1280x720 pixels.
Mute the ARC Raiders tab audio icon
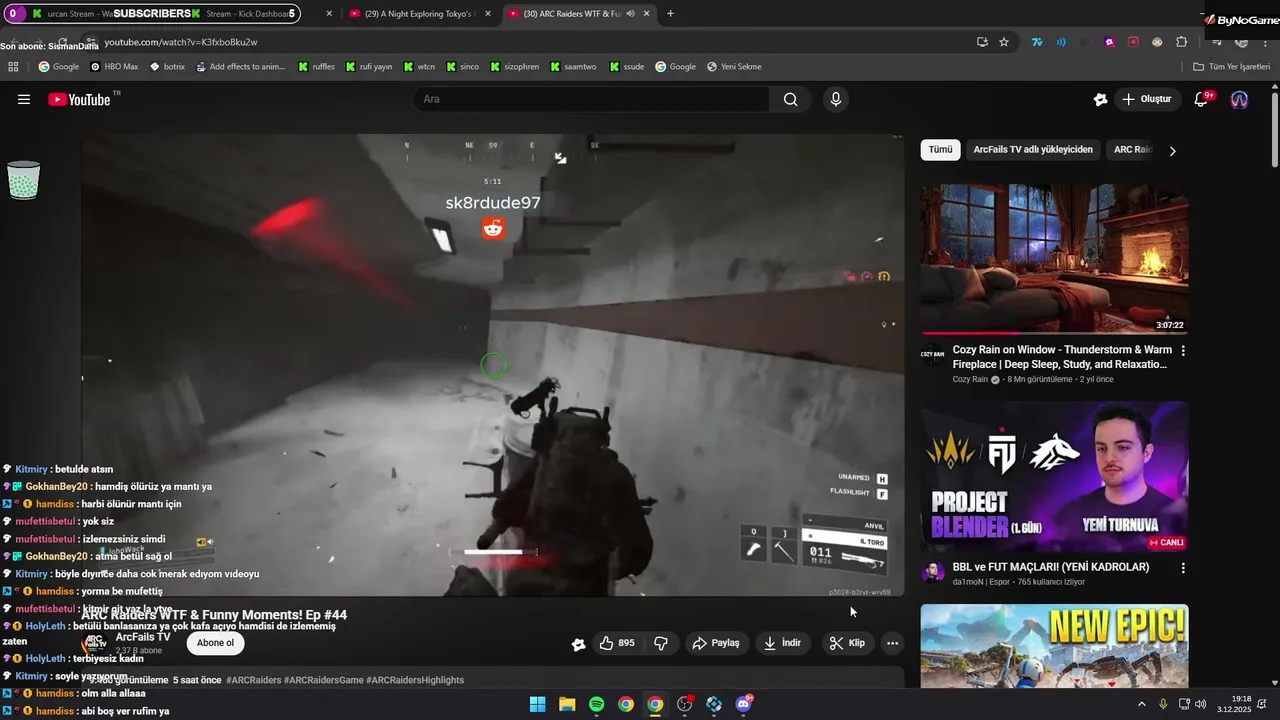(x=630, y=14)
